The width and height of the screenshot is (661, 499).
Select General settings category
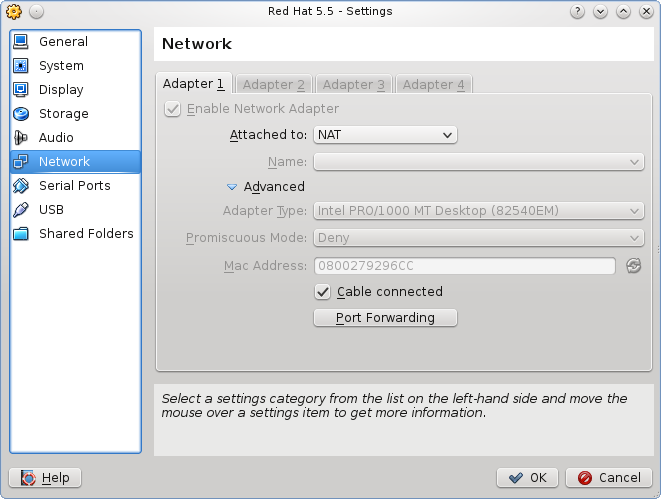pos(75,41)
